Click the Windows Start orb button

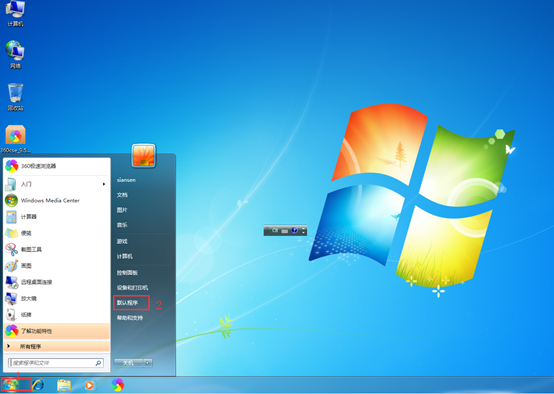tap(11, 384)
